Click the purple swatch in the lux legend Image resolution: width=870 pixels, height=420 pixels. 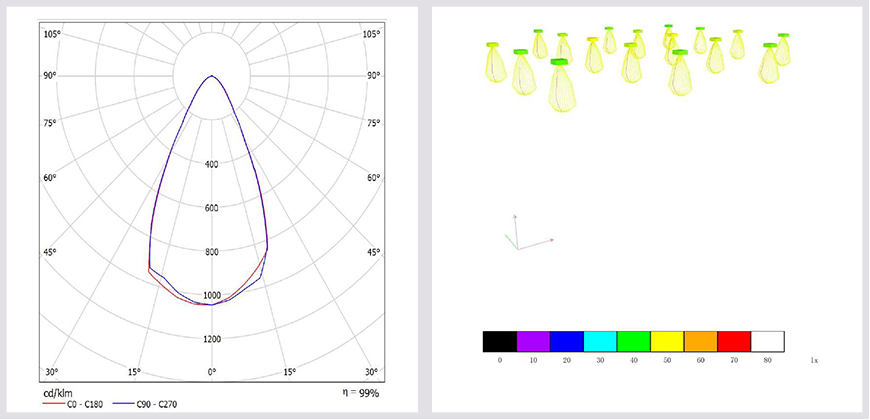click(533, 341)
